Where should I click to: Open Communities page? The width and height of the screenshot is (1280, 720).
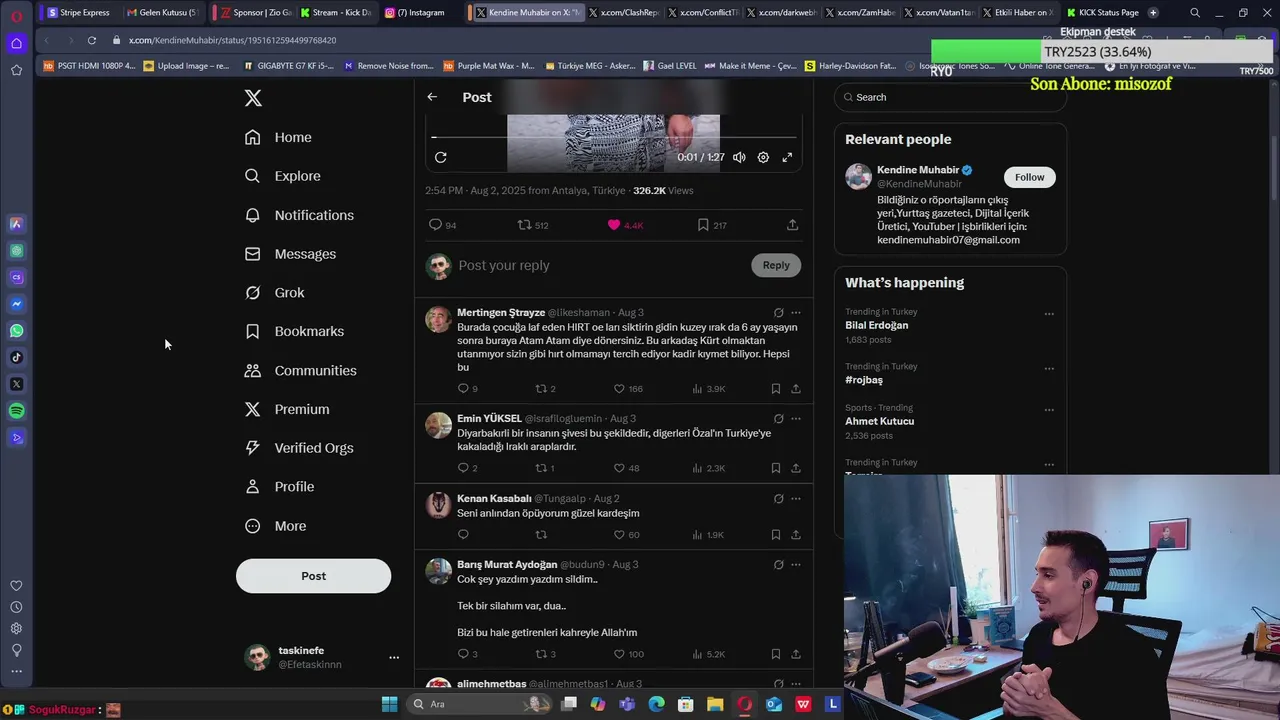tap(301, 370)
